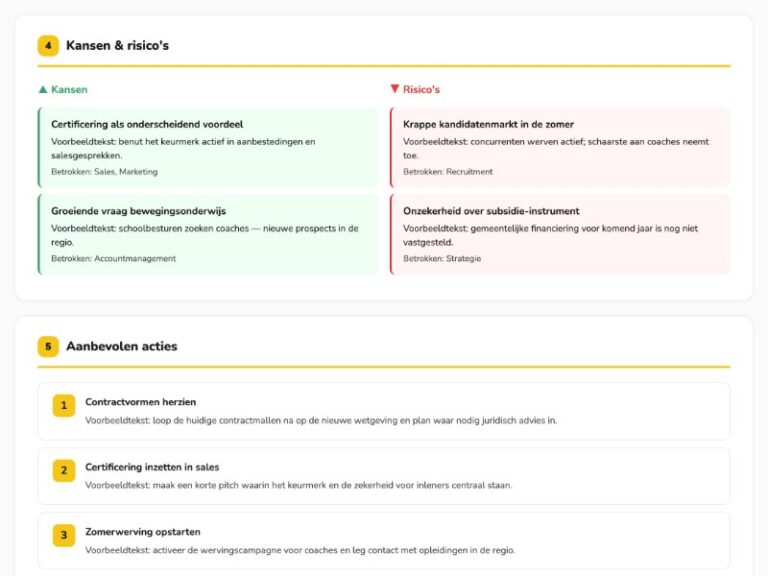The height and width of the screenshot is (576, 768).
Task: Open card 'Onzekerheid over subsidie-instrument'
Action: (x=560, y=234)
